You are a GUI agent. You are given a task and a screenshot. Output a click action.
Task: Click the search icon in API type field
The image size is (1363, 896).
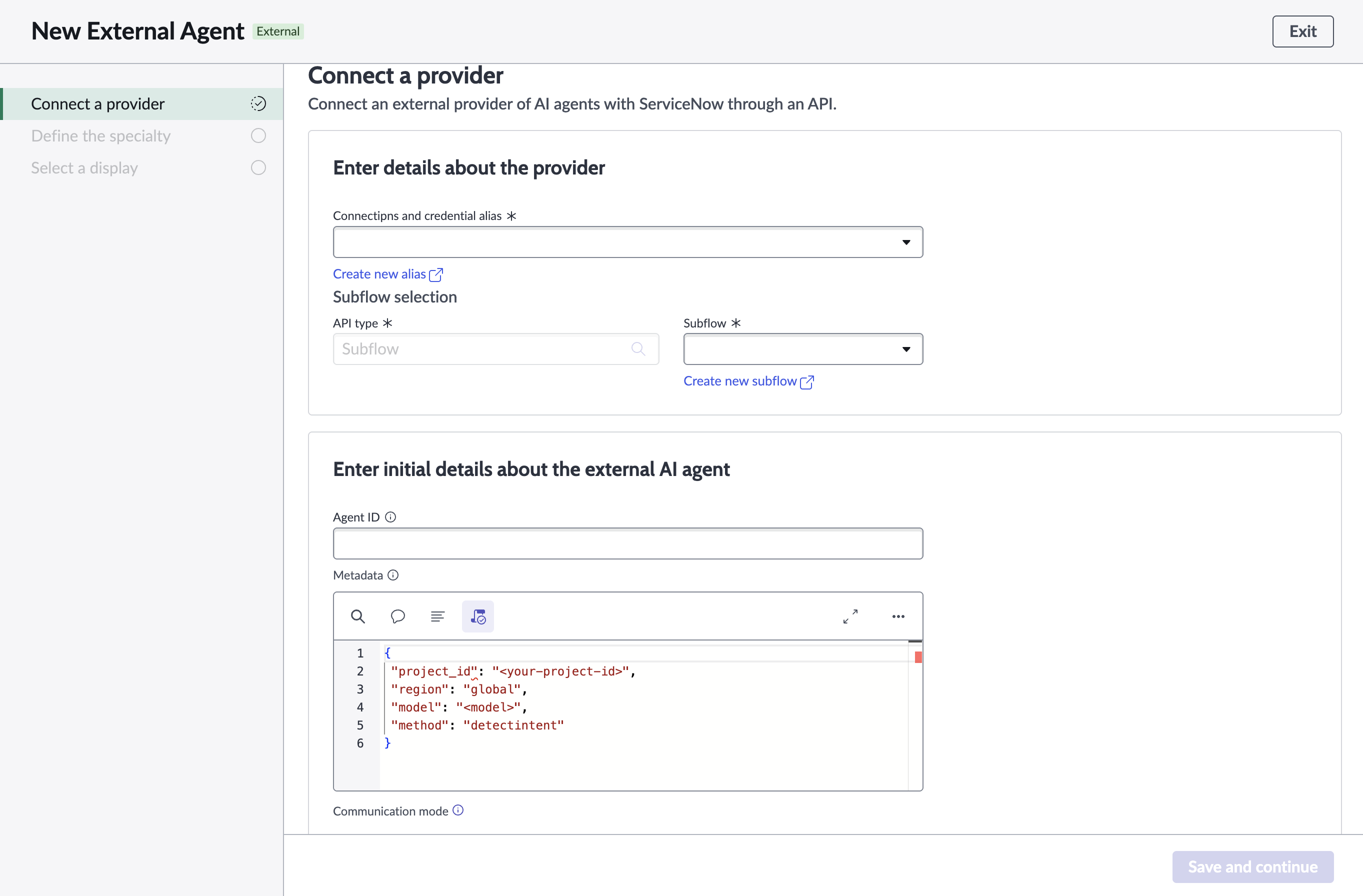coord(638,348)
